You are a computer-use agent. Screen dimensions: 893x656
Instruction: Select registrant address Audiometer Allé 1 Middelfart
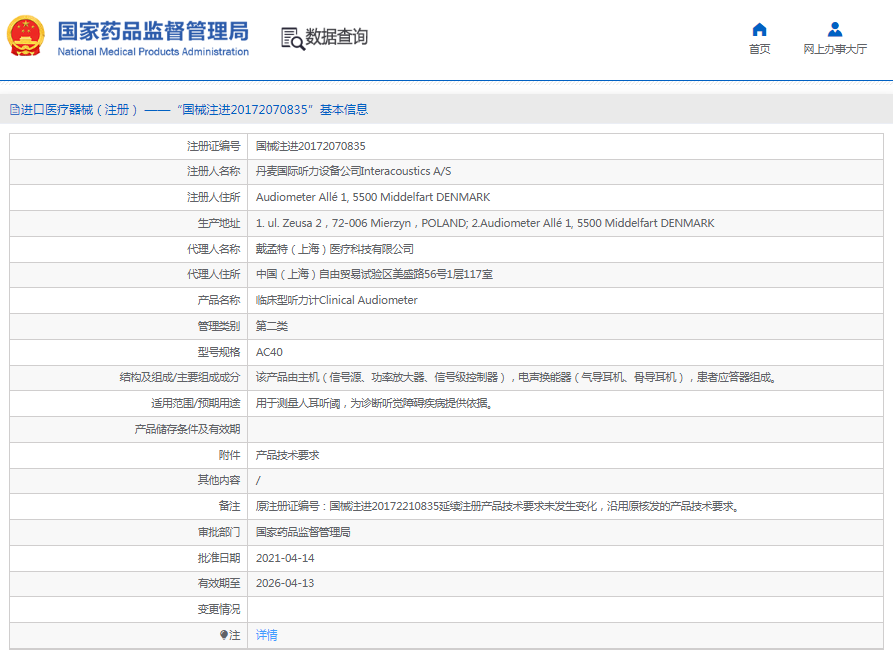(x=373, y=197)
